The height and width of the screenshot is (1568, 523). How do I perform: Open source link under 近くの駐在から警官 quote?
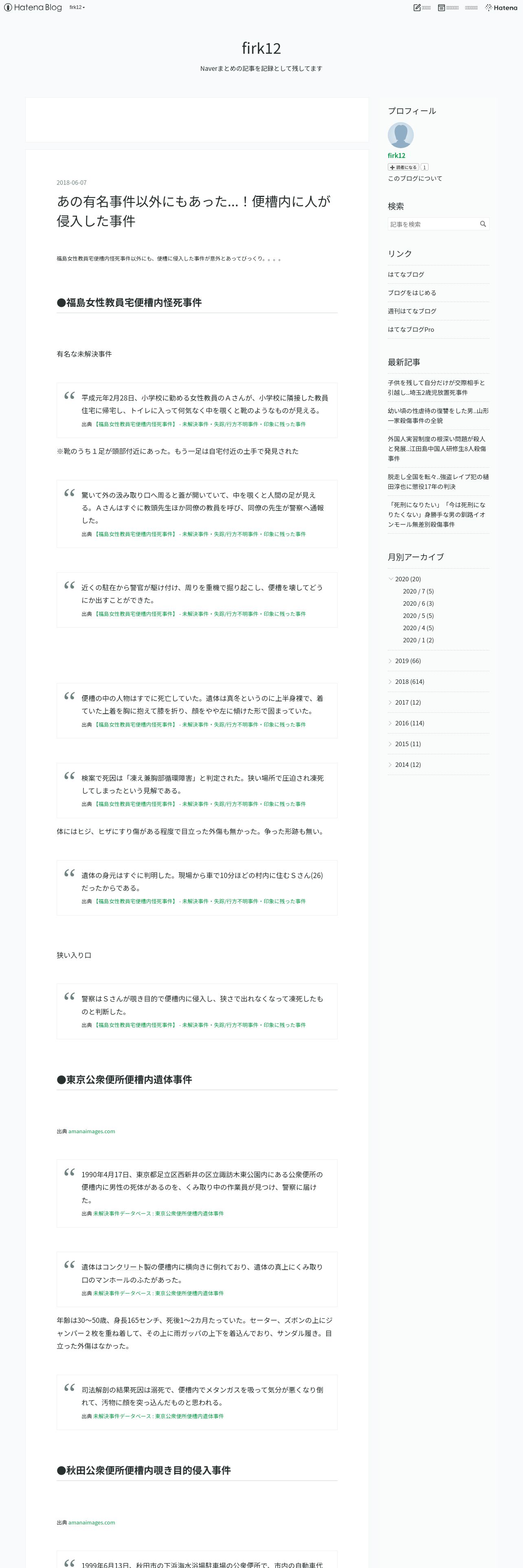coord(200,613)
